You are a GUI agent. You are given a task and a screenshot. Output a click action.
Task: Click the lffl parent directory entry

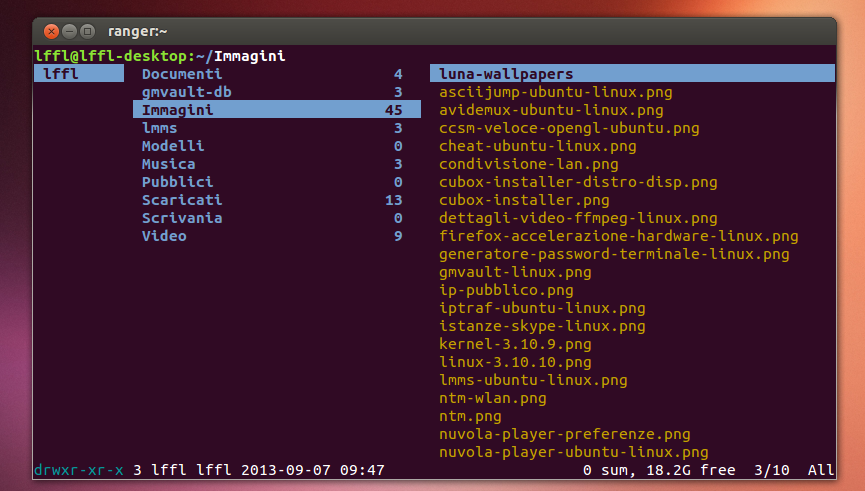[x=79, y=73]
